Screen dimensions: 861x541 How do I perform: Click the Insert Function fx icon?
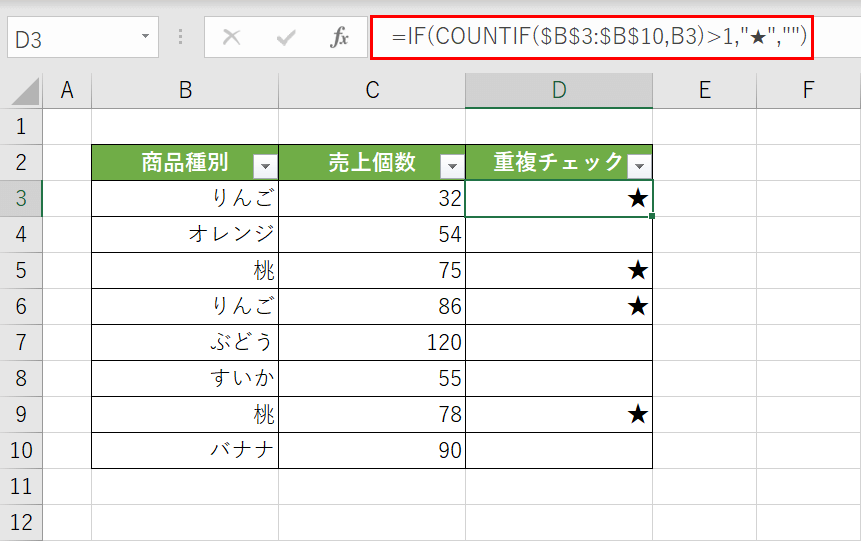tap(339, 37)
